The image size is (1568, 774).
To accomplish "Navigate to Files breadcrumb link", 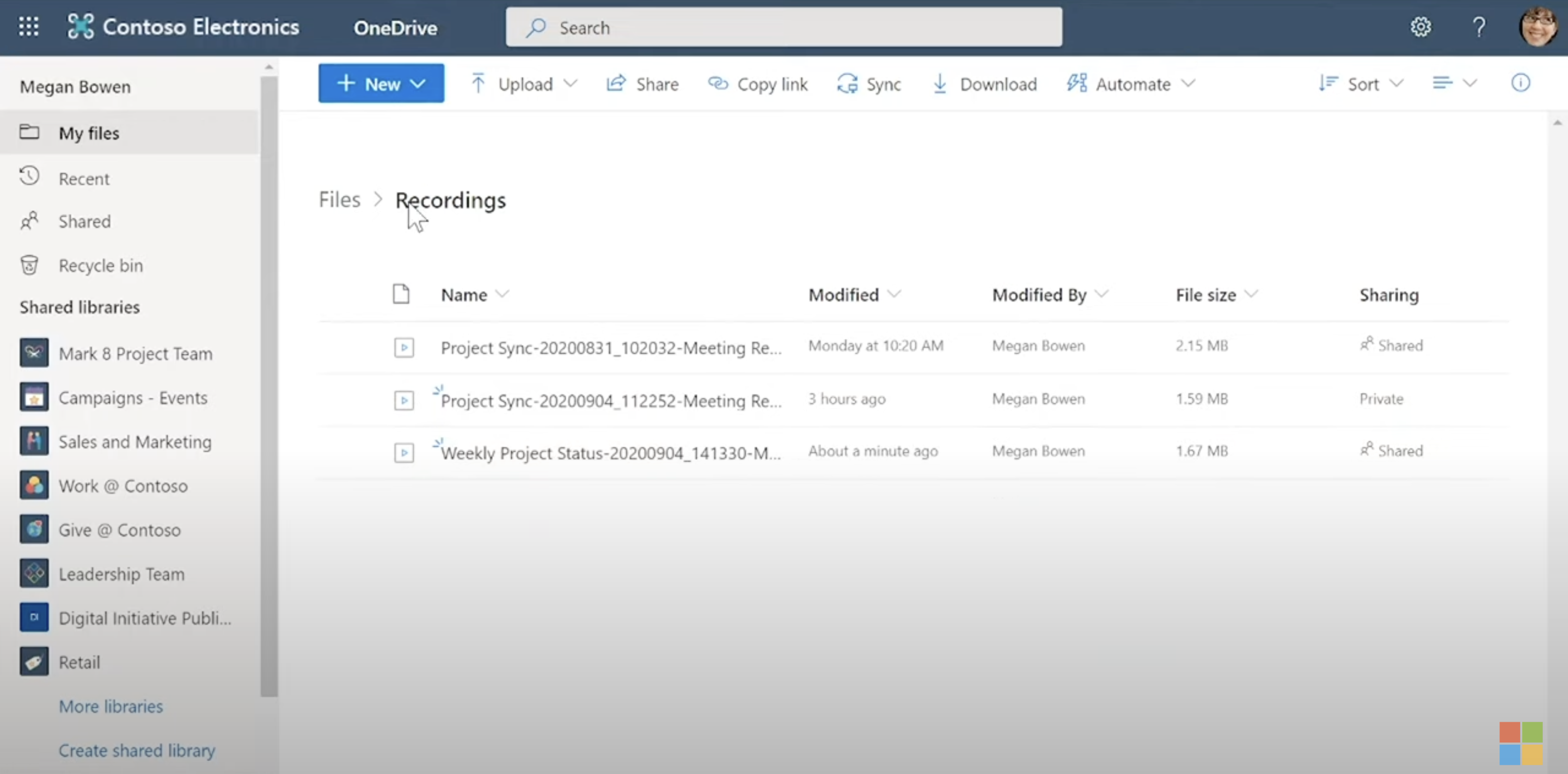I will pos(340,200).
